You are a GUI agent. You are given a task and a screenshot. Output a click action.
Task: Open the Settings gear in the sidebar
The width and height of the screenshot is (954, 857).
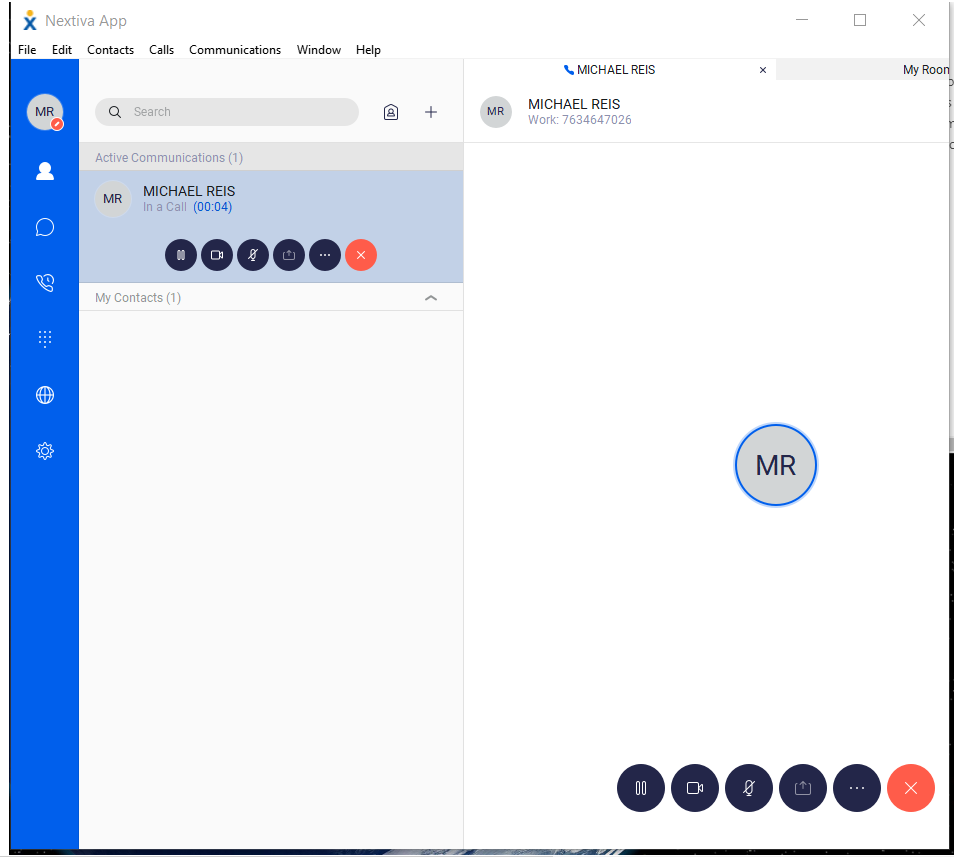tap(45, 451)
